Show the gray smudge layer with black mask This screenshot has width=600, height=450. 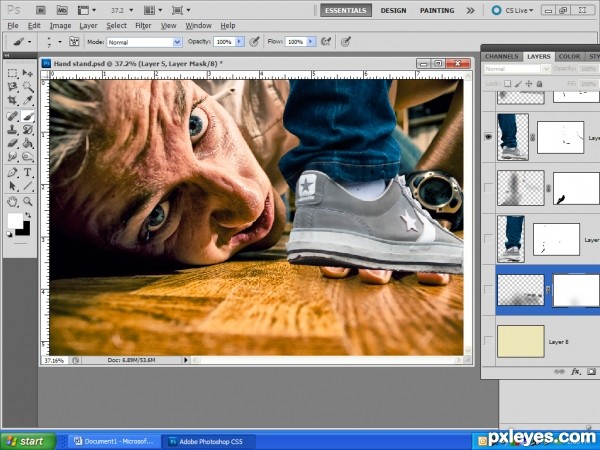(488, 188)
